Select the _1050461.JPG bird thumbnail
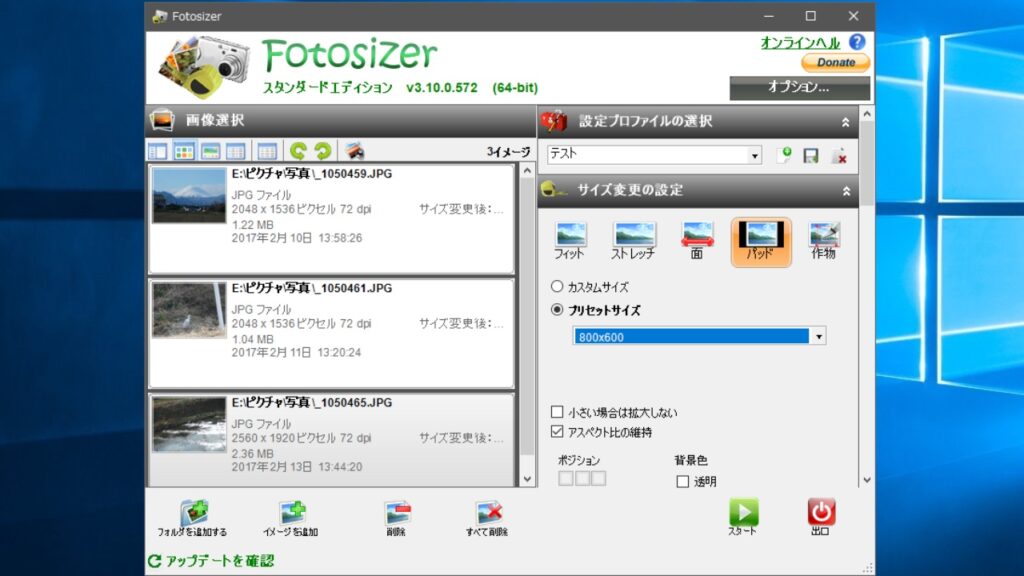The height and width of the screenshot is (576, 1024). tap(189, 310)
